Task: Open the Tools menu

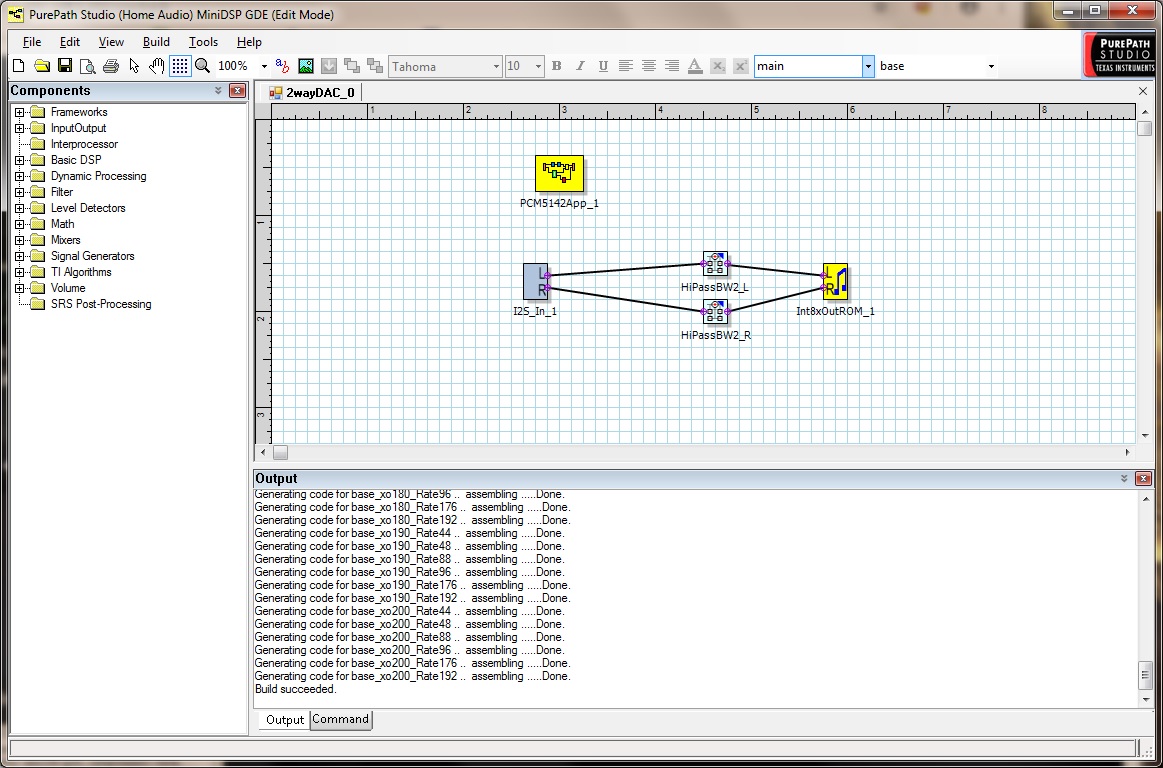Action: [x=203, y=42]
